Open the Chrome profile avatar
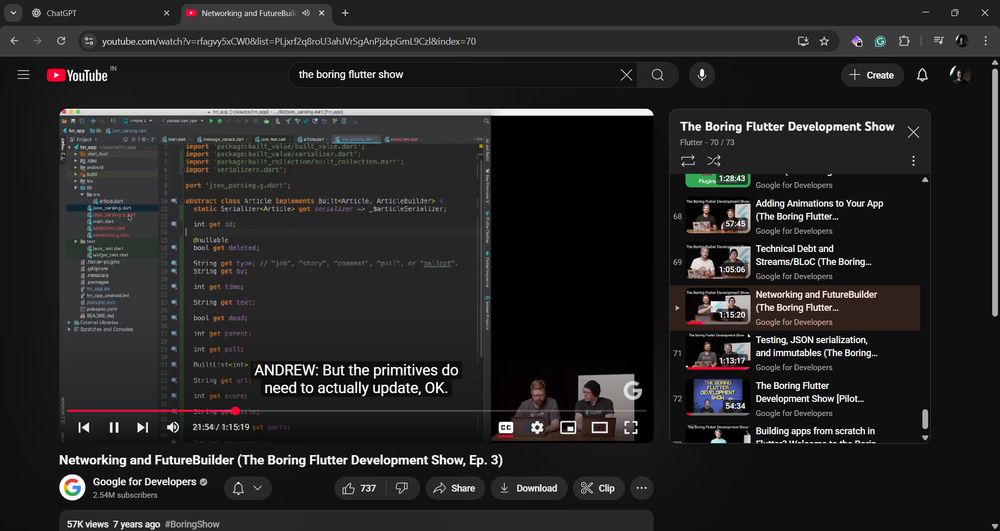This screenshot has height=531, width=1000. click(x=962, y=41)
